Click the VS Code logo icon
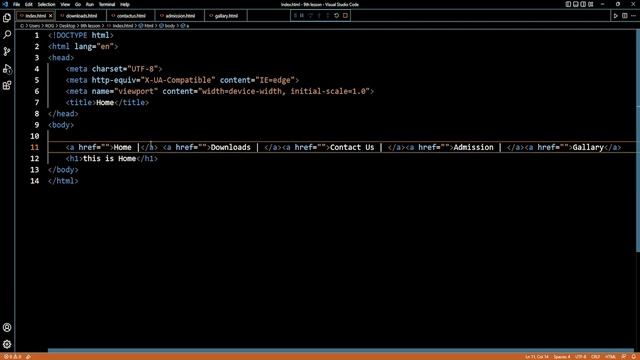This screenshot has height=360, width=640. pos(5,4)
